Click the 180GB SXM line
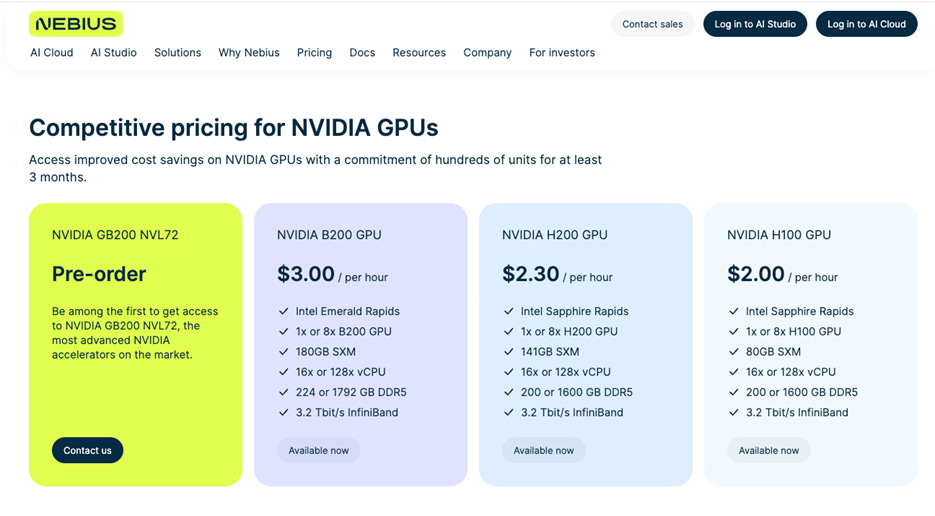935x516 pixels. tap(326, 352)
